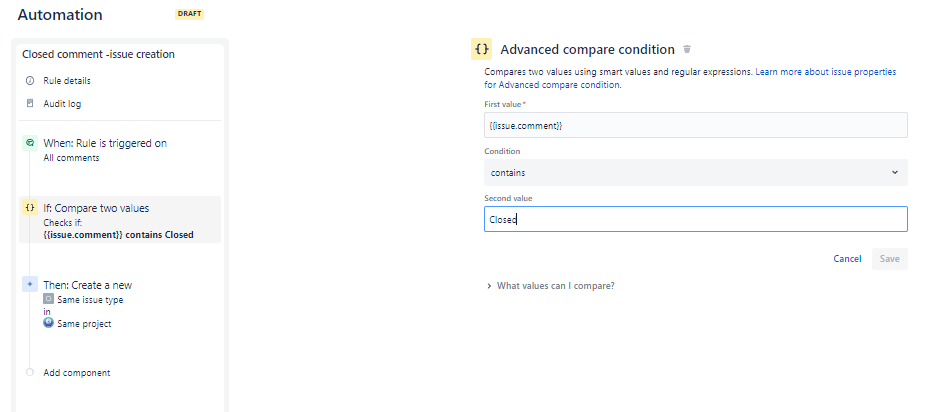Open the Condition contains dropdown

point(695,172)
